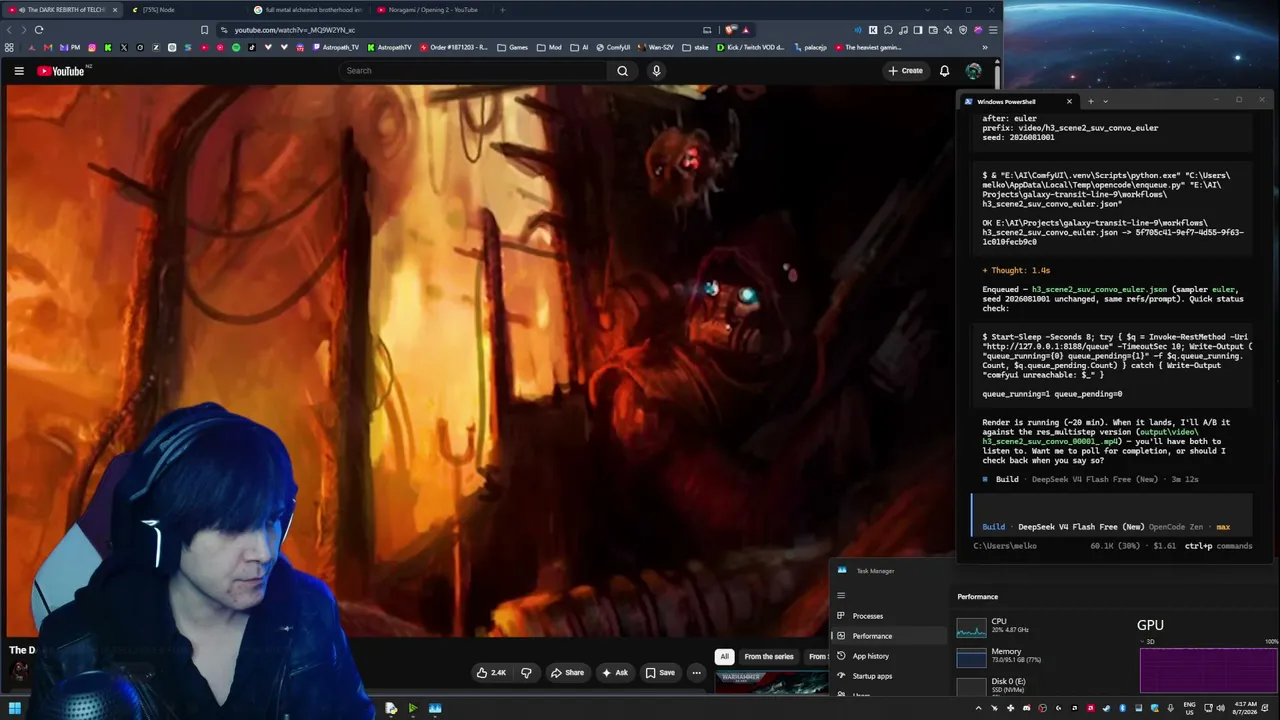Open the Games bookmarks folder

(512, 47)
